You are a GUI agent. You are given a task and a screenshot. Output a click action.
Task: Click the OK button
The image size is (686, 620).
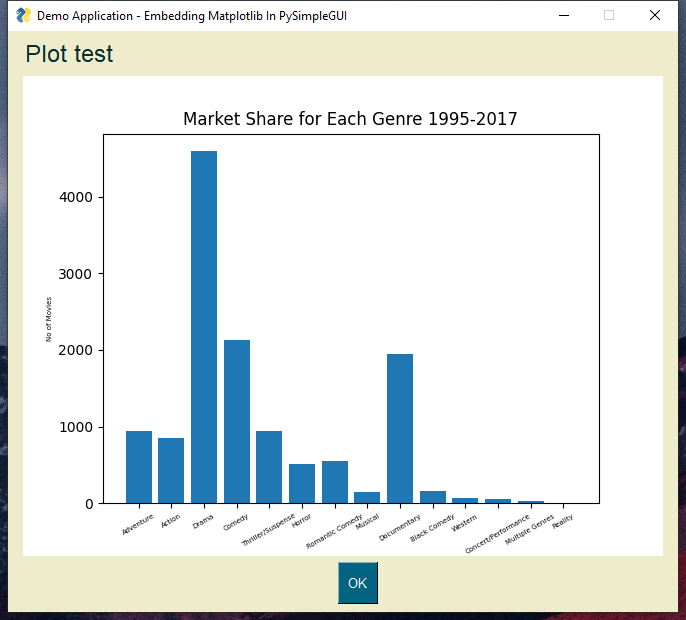[x=357, y=583]
